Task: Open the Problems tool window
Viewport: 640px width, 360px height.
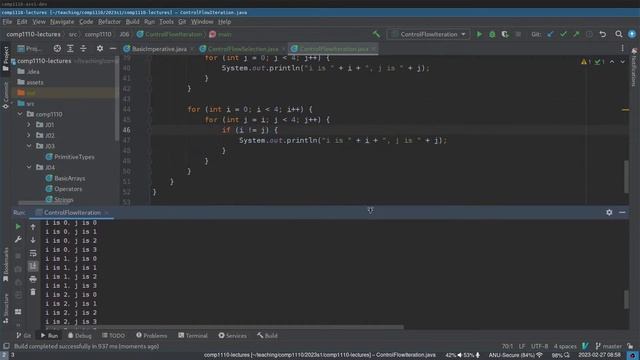Action: click(151, 336)
